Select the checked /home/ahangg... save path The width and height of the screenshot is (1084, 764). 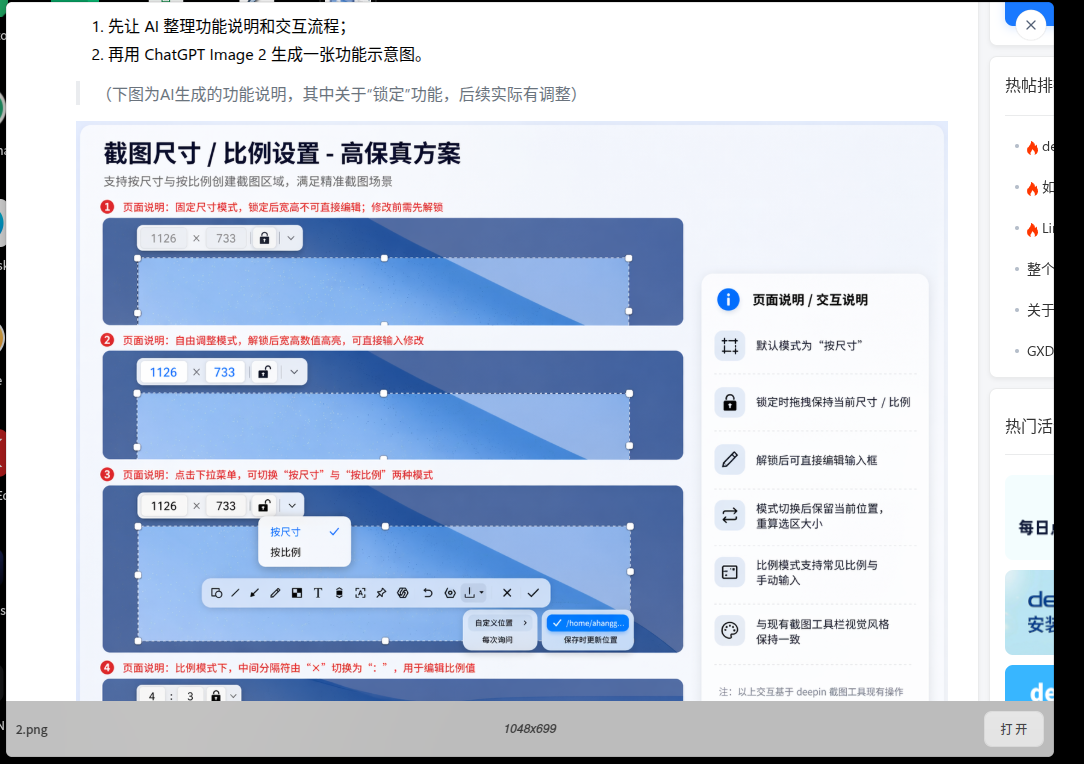coord(588,623)
